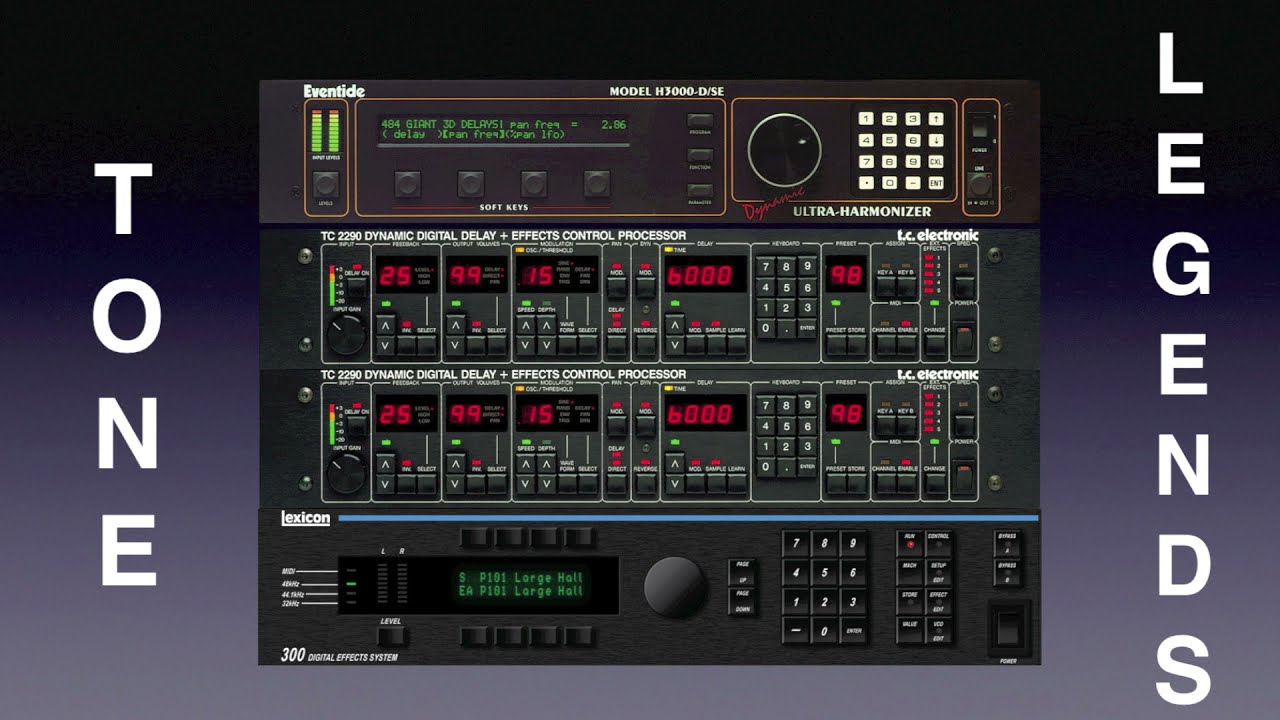1280x720 pixels.
Task: Open Lexicon SETUP EDIT
Action: (x=938, y=571)
